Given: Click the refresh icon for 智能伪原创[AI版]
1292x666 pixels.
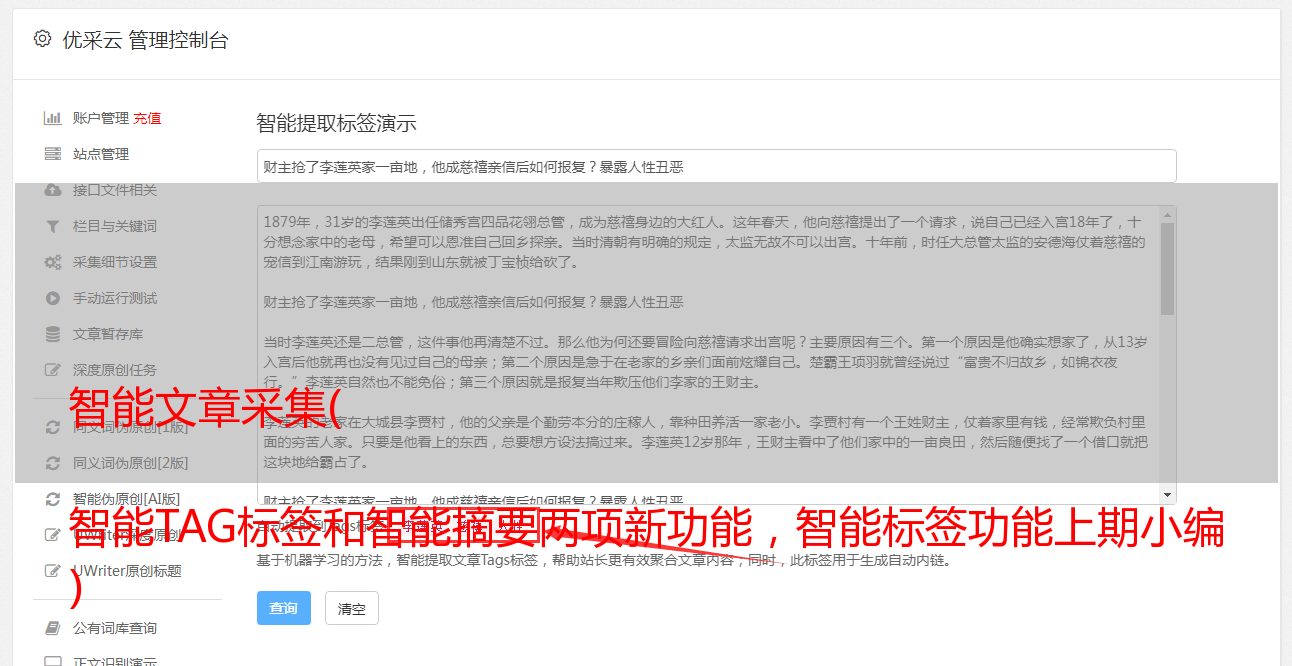Looking at the screenshot, I should click(x=53, y=499).
